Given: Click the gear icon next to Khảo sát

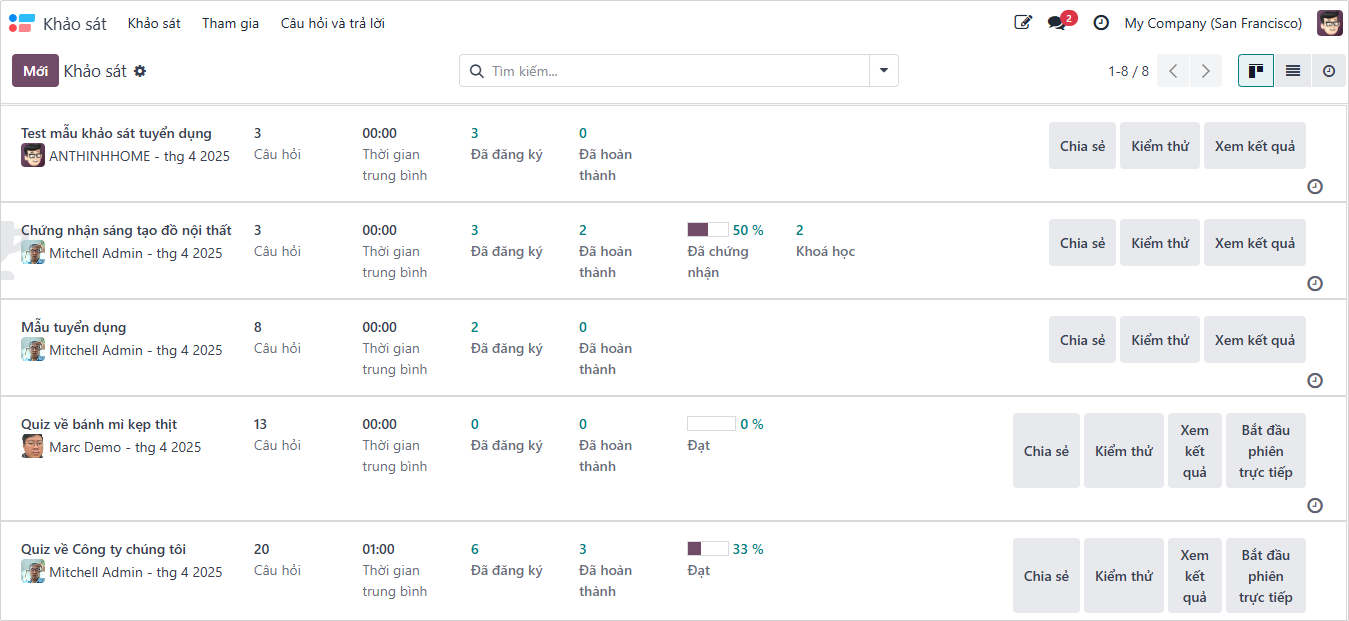Looking at the screenshot, I should click(x=140, y=71).
